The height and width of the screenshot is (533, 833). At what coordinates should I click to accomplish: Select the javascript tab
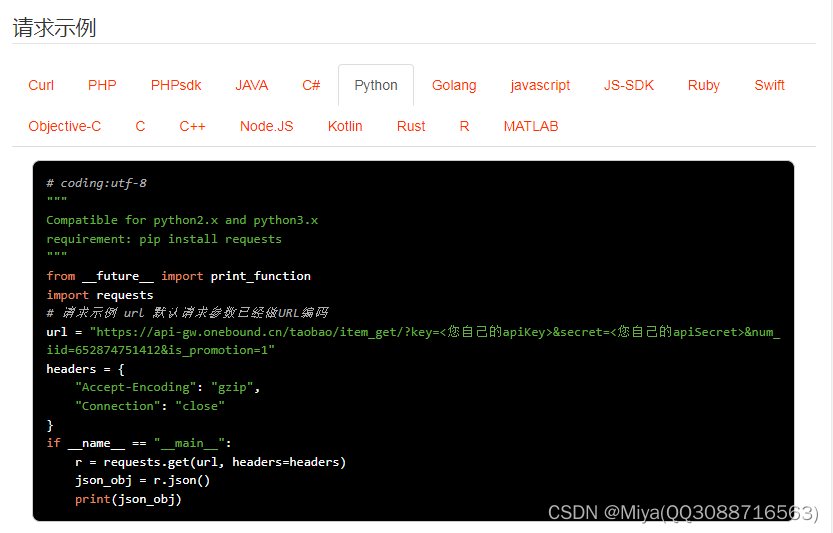click(x=540, y=85)
